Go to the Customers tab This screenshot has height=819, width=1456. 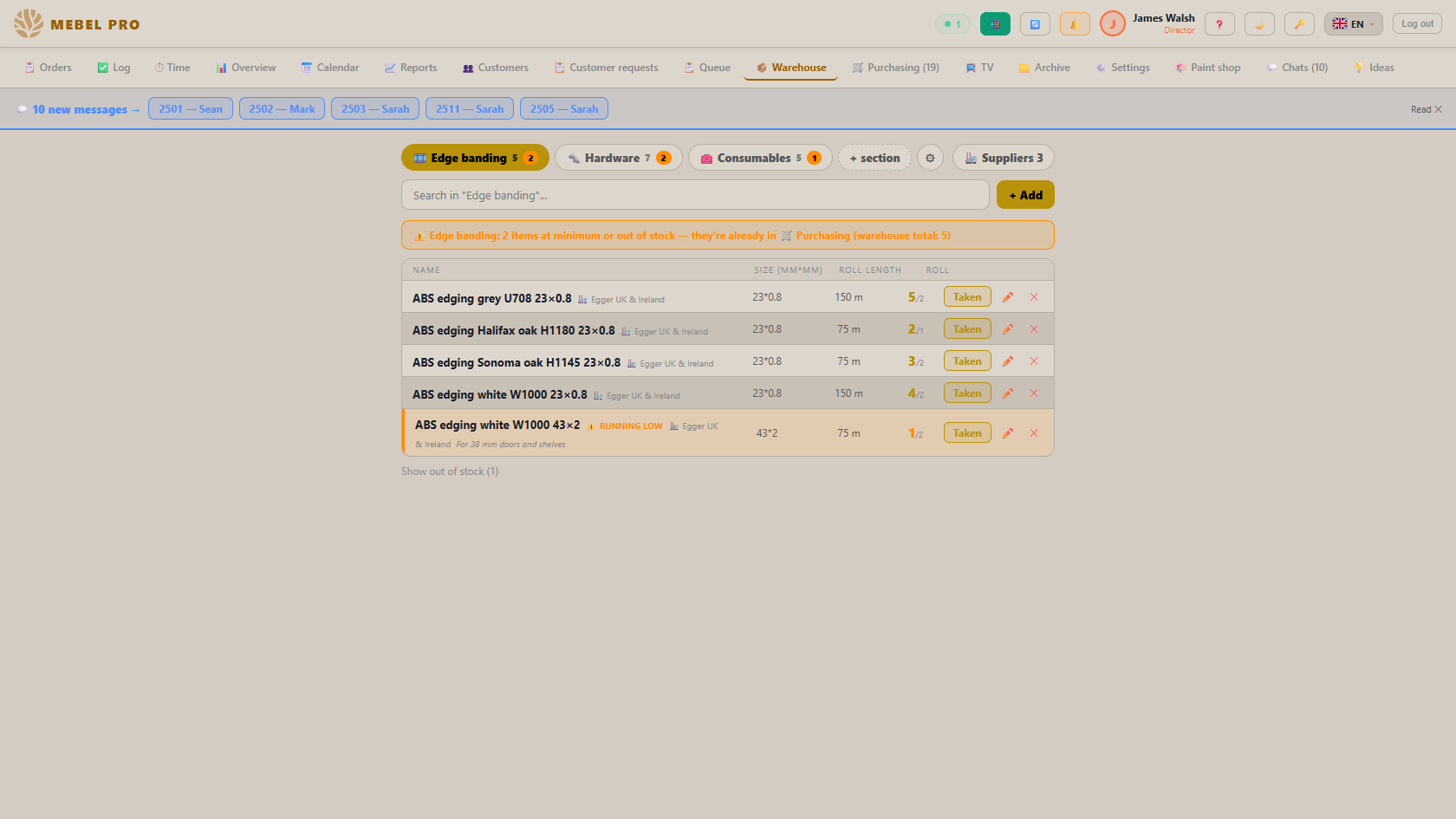tap(496, 68)
